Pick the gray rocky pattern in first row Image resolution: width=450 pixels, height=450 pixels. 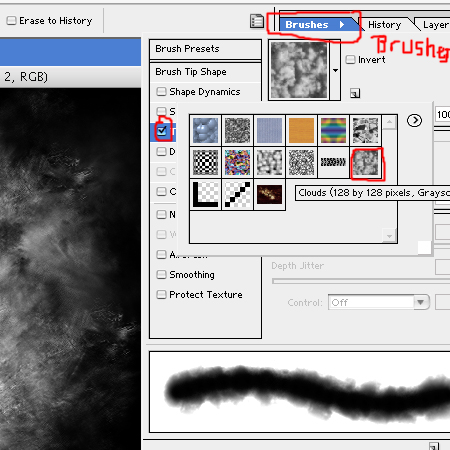tap(365, 130)
